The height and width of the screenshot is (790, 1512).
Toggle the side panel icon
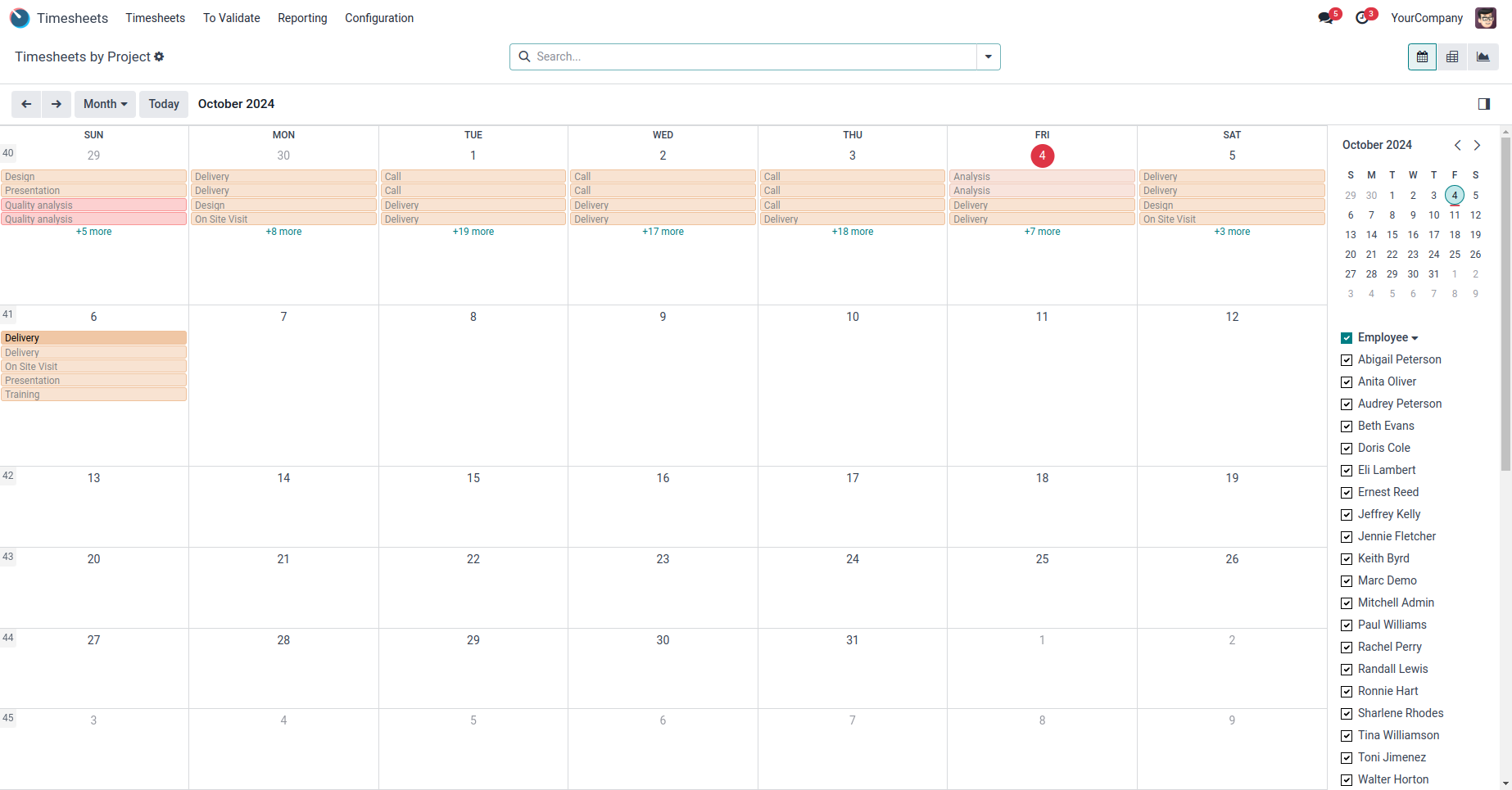[x=1483, y=104]
